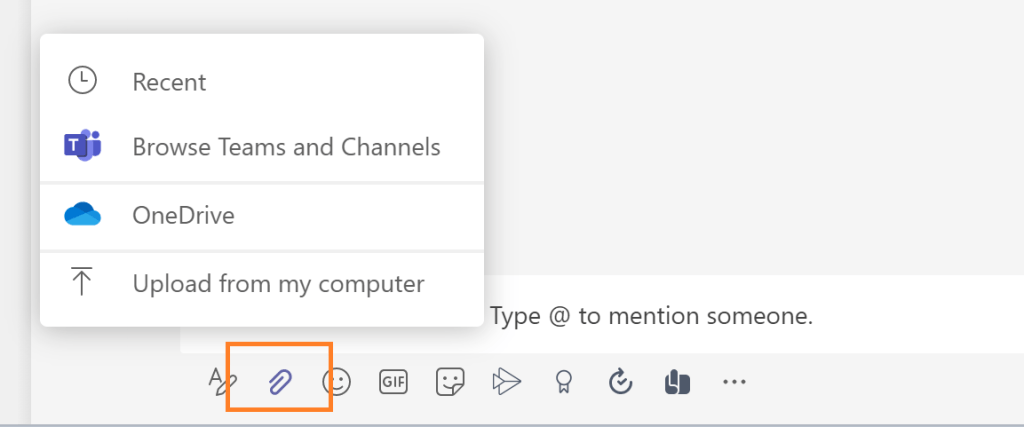Select OneDrive as the file source
The width and height of the screenshot is (1024, 427).
[x=183, y=215]
